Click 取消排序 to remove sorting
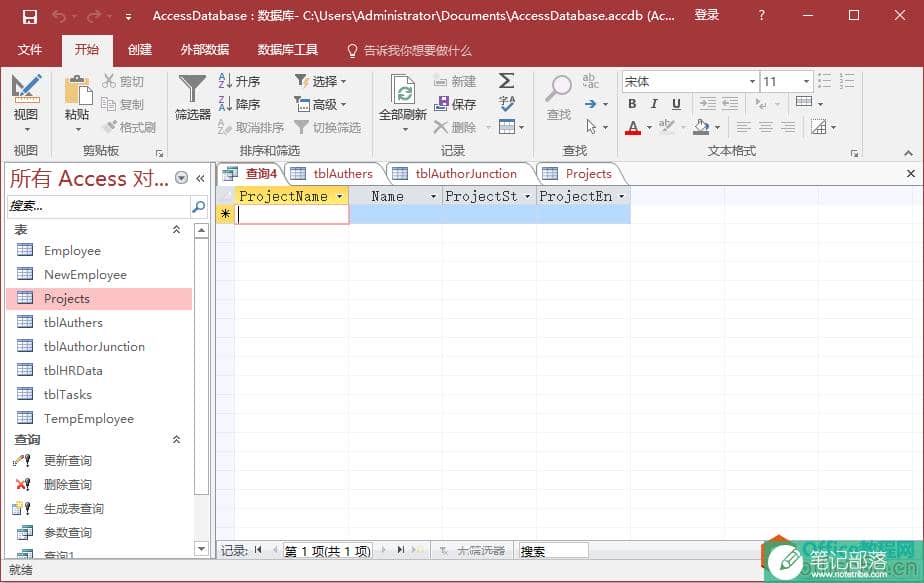The width and height of the screenshot is (924, 583). coord(250,127)
